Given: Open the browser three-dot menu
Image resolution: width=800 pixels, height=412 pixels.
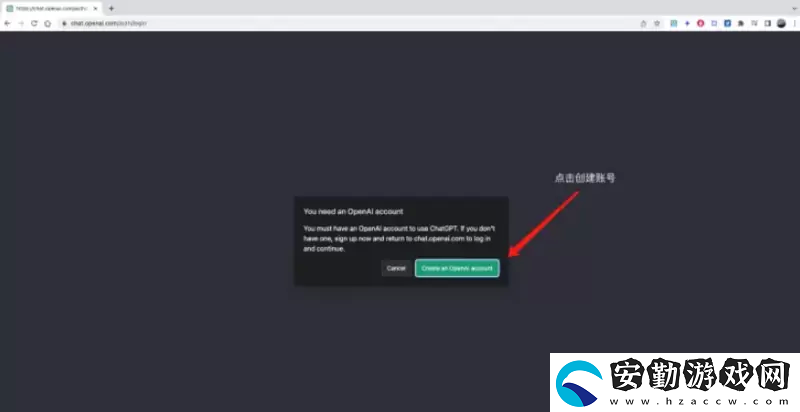Looking at the screenshot, I should pyautogui.click(x=795, y=23).
